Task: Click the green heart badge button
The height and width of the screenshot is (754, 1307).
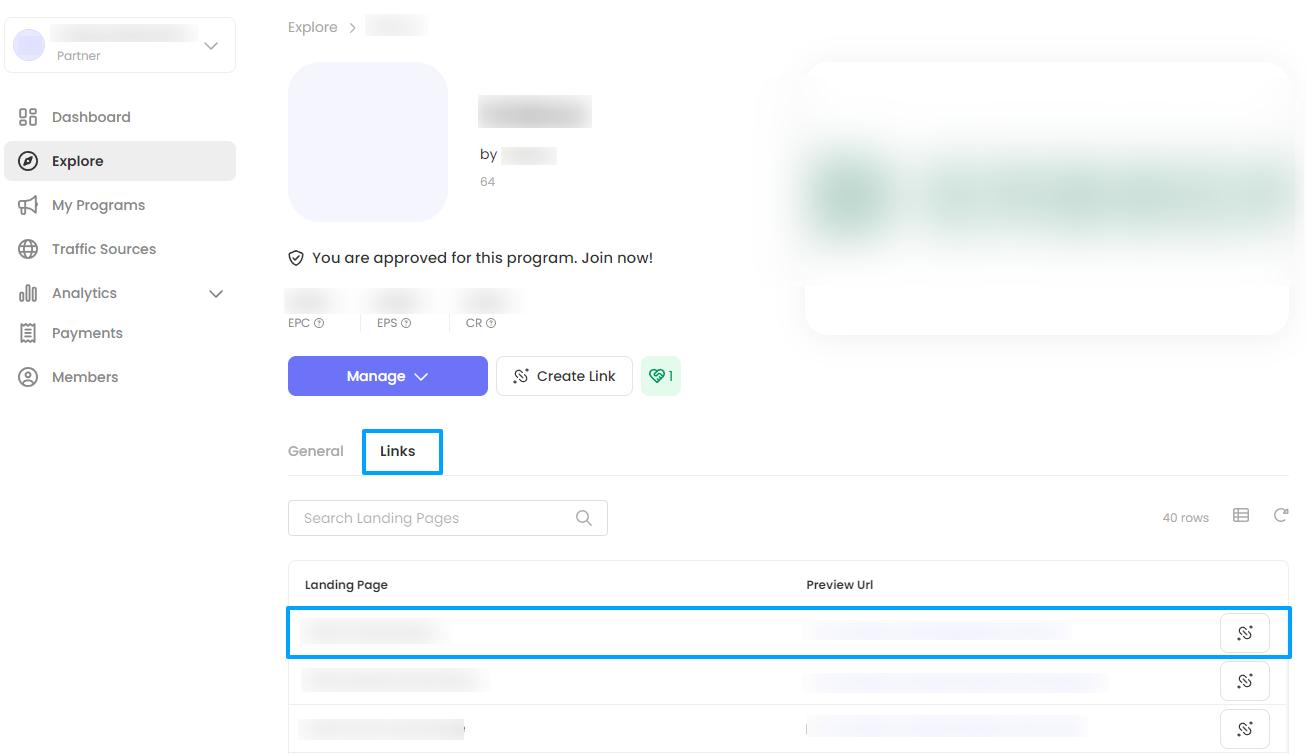Action: click(661, 376)
